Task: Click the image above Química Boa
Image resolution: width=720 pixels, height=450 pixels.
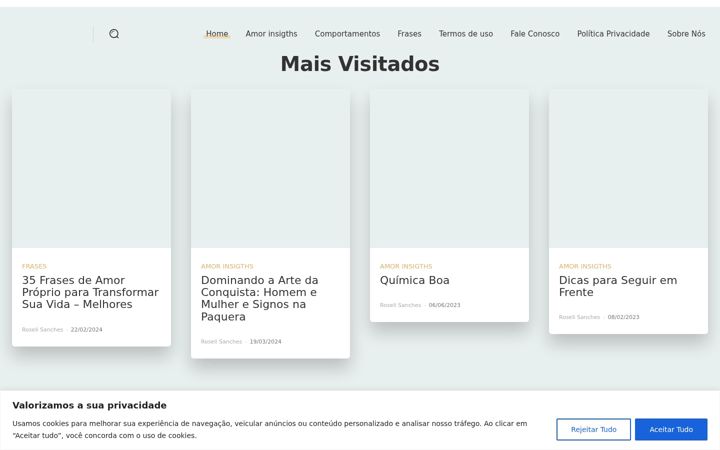Action: (450, 169)
